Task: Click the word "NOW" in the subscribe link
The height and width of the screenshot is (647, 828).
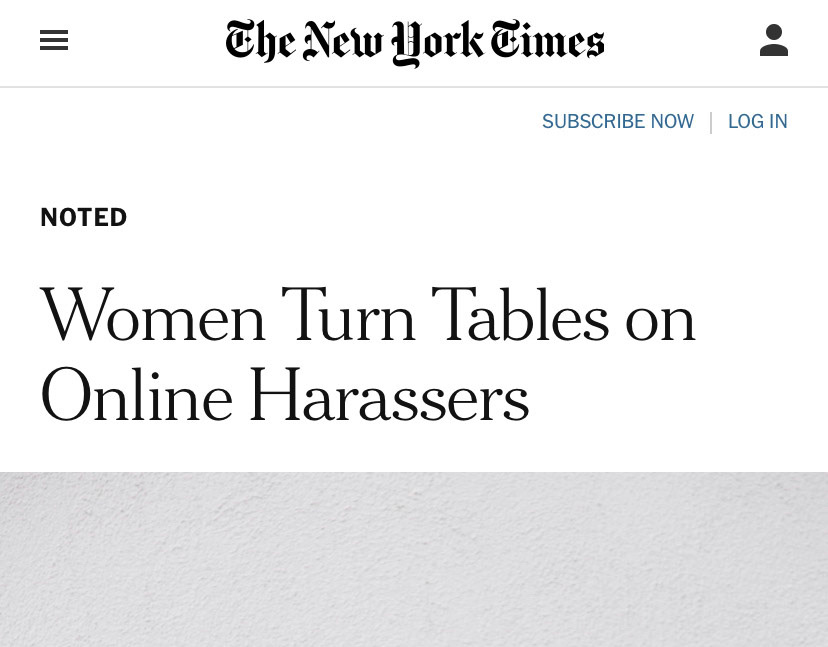Action: (x=672, y=122)
